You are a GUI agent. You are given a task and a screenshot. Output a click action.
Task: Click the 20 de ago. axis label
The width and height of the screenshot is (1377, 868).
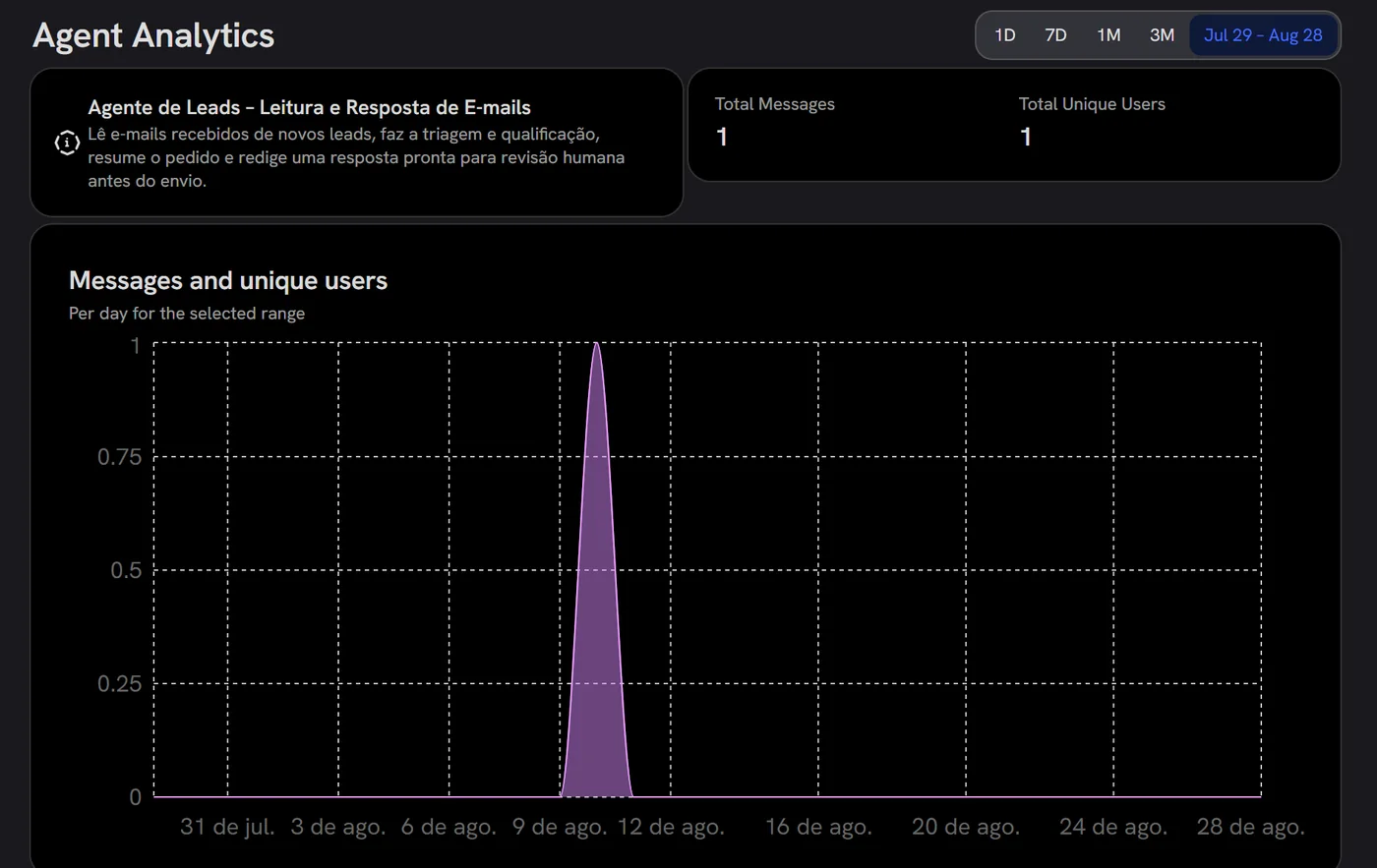pos(966,827)
